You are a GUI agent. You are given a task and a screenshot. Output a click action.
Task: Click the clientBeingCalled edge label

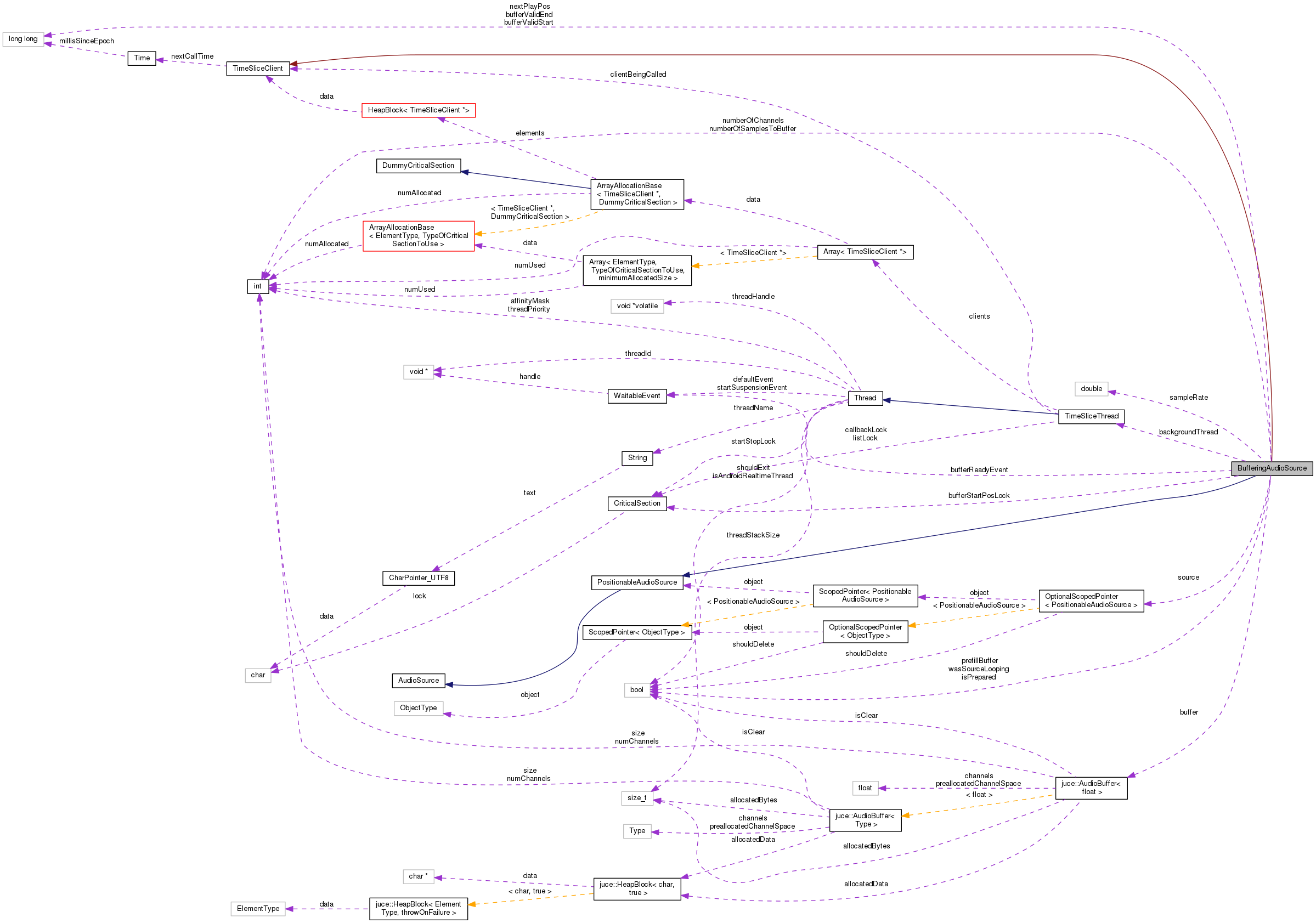[638, 75]
